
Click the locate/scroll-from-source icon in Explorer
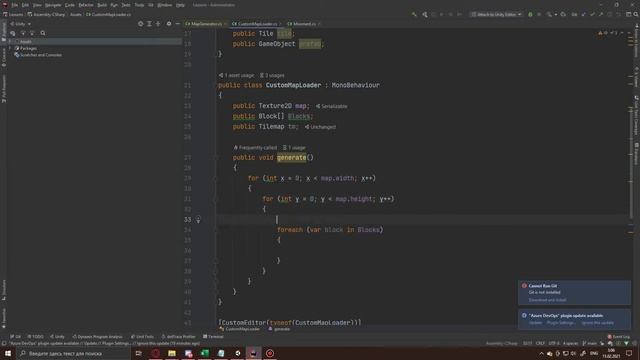pyautogui.click(x=140, y=24)
